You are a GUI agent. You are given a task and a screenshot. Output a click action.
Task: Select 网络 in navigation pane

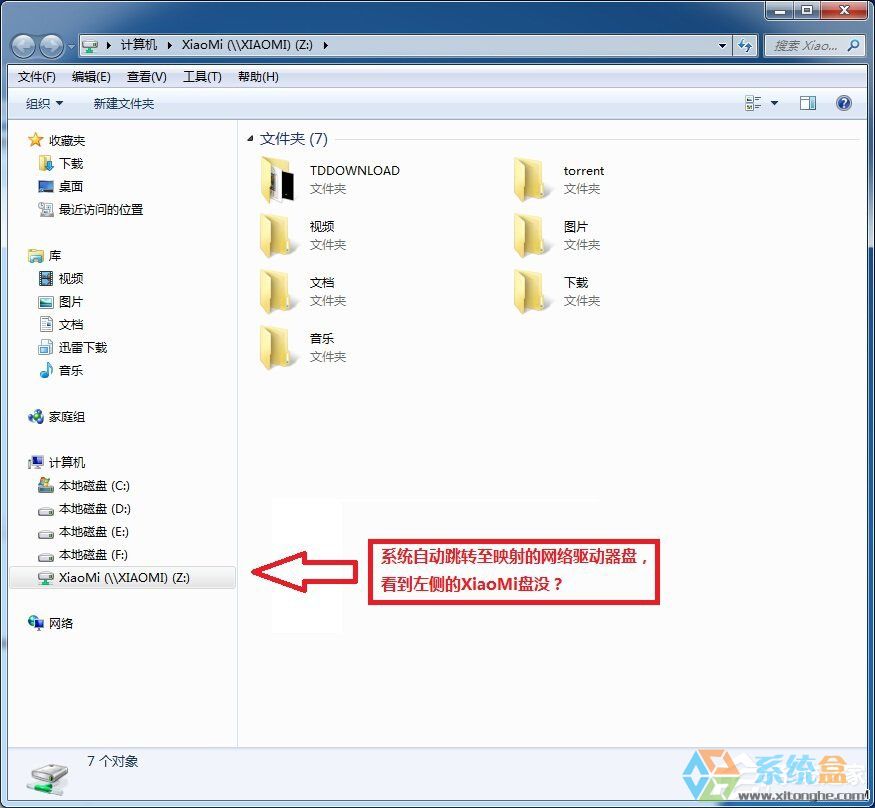50,623
